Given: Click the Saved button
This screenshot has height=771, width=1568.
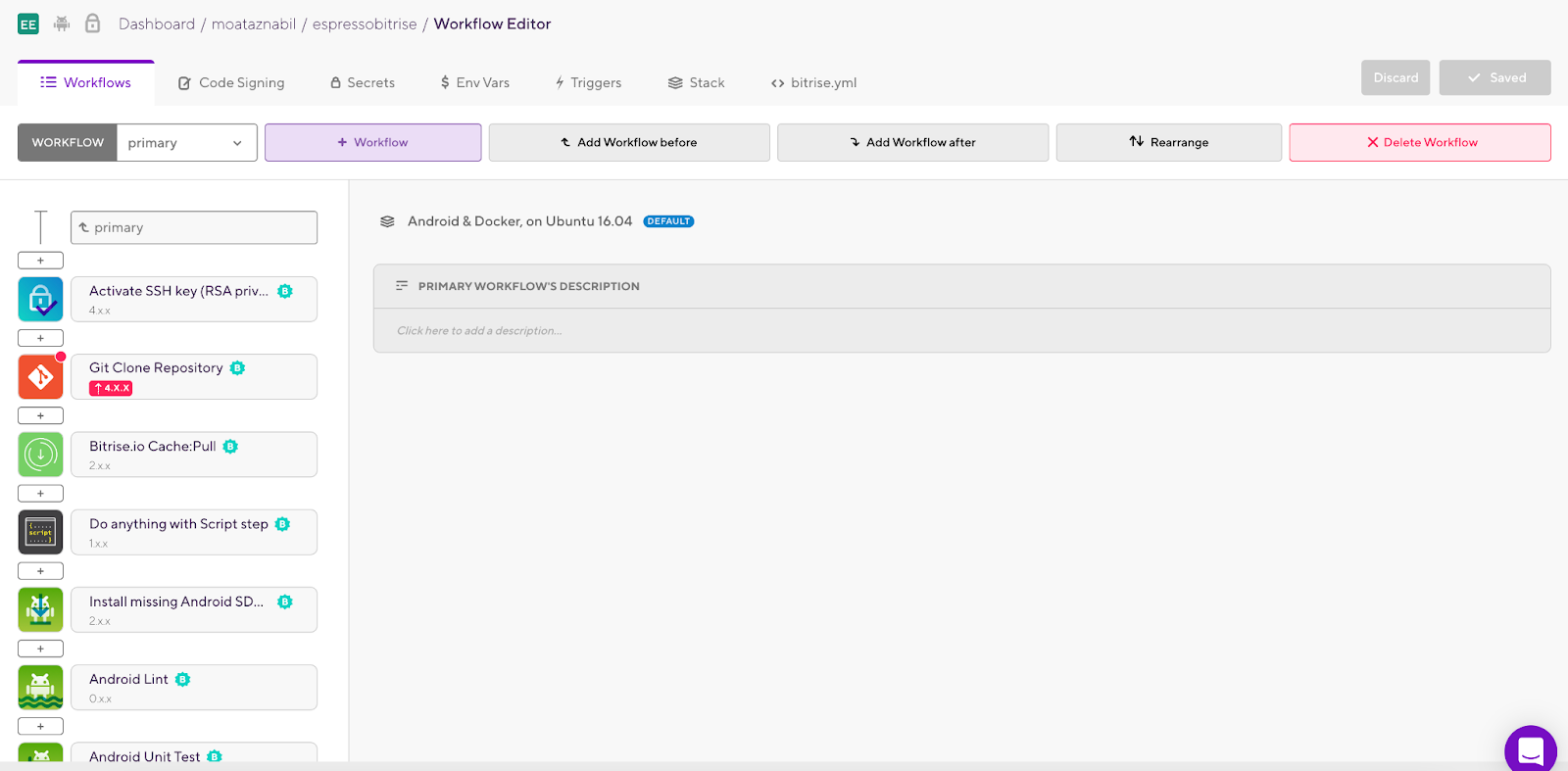Looking at the screenshot, I should [x=1495, y=77].
